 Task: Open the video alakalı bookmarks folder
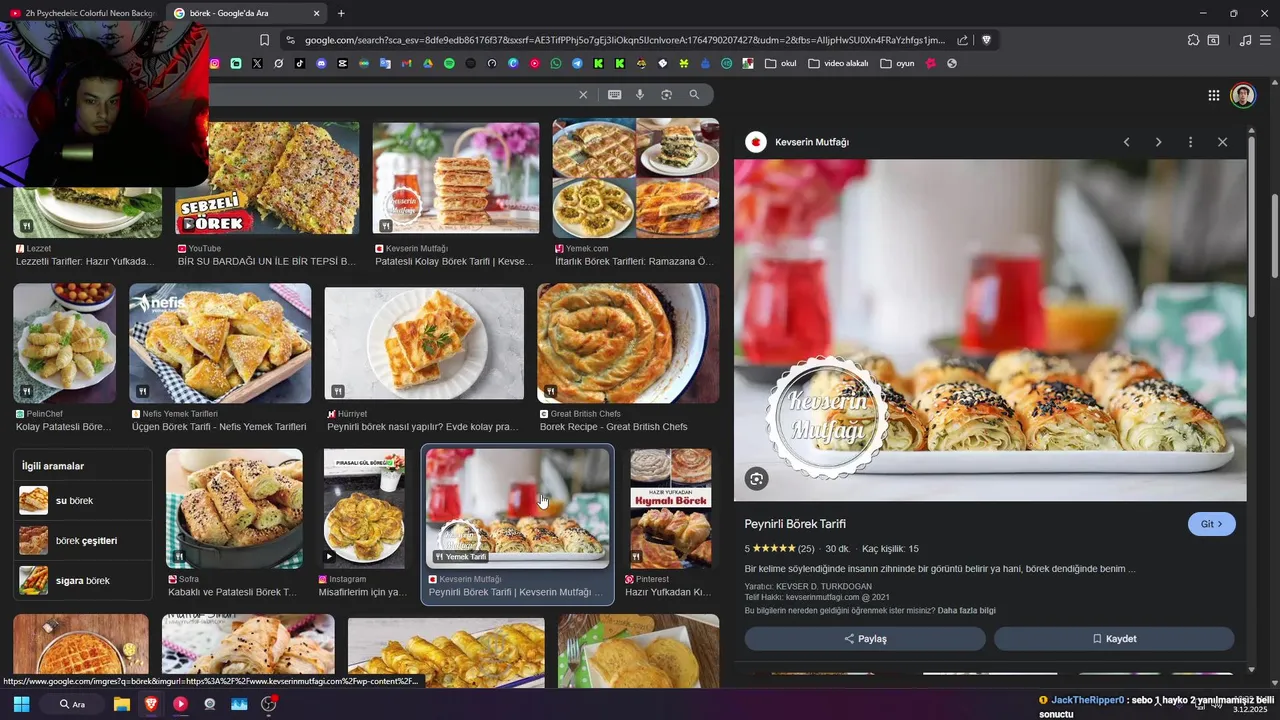(838, 63)
